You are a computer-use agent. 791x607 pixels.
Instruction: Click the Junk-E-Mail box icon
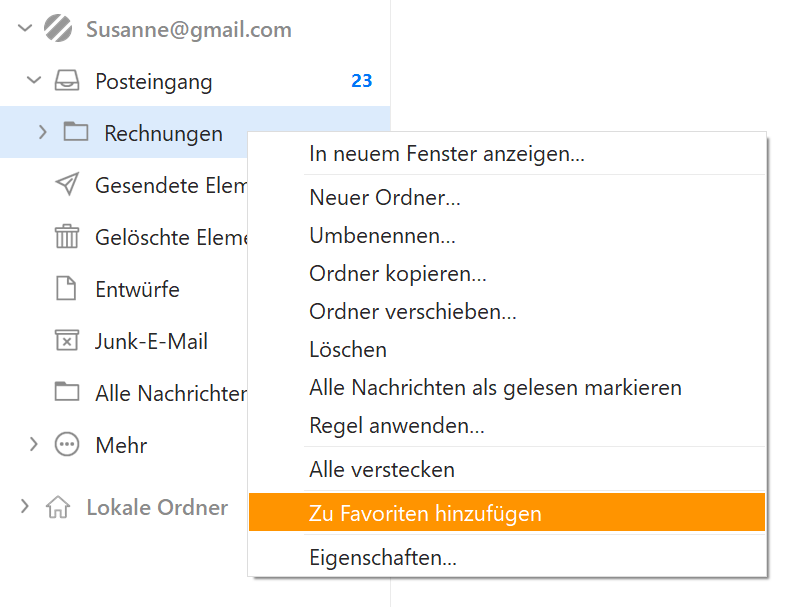tap(67, 340)
